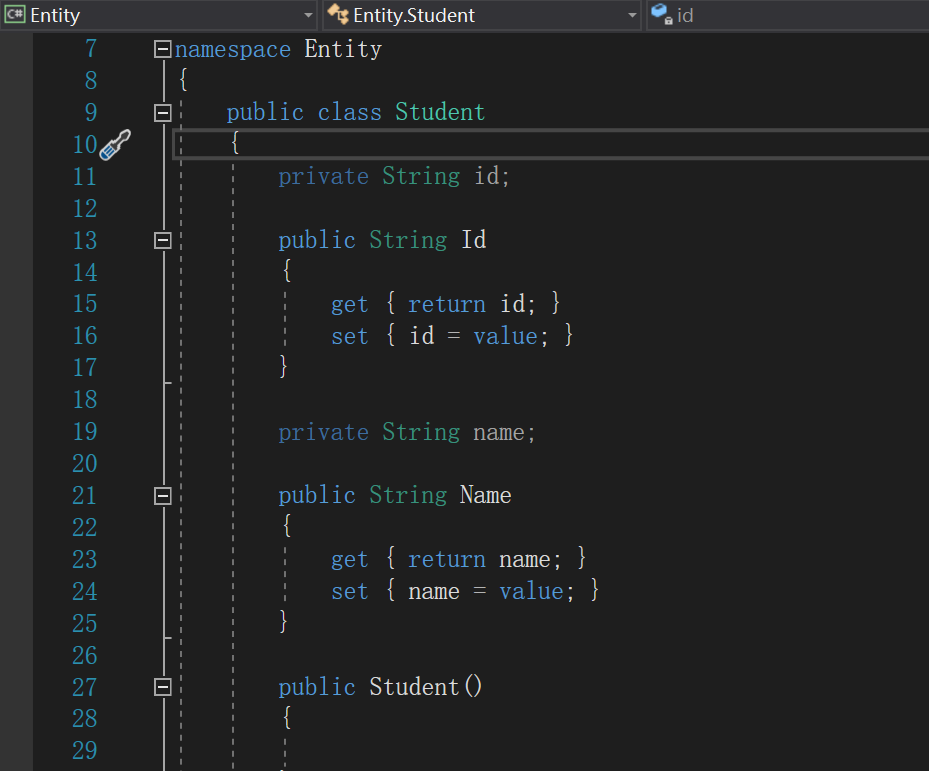The width and height of the screenshot is (929, 771).
Task: Click the 'Student' class name on line 9
Action: tap(440, 112)
